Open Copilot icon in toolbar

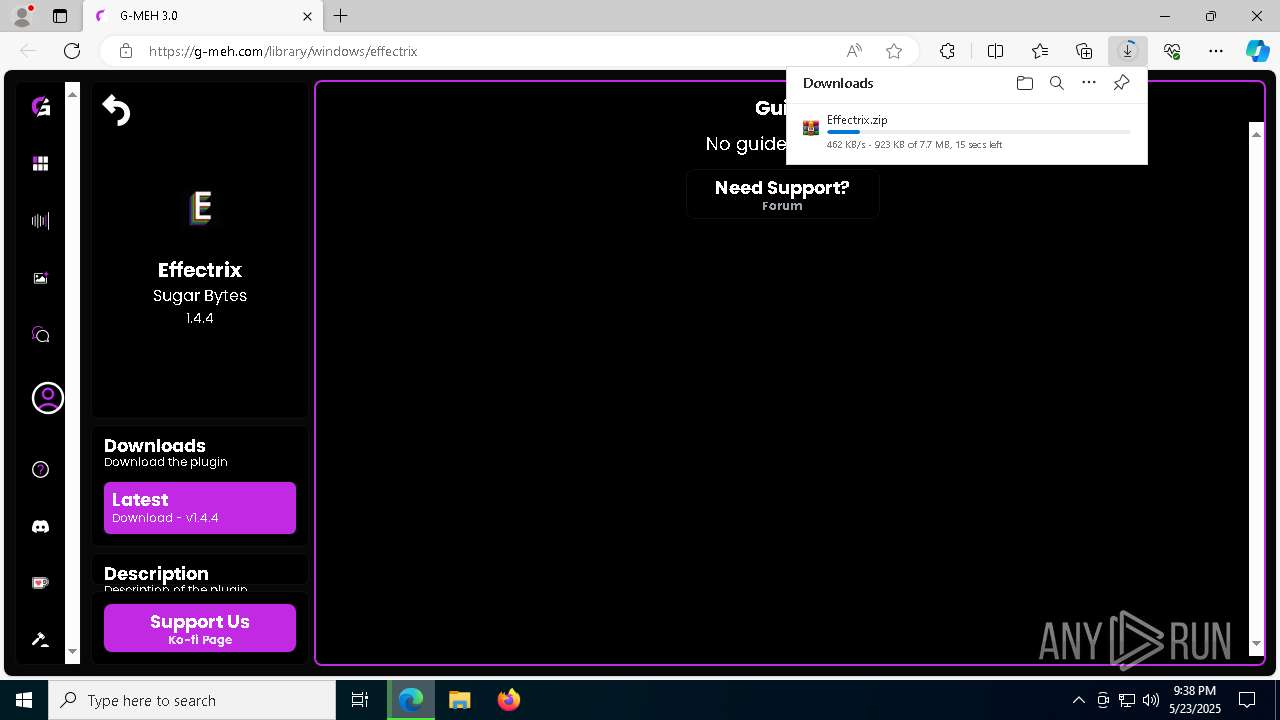pos(1257,51)
